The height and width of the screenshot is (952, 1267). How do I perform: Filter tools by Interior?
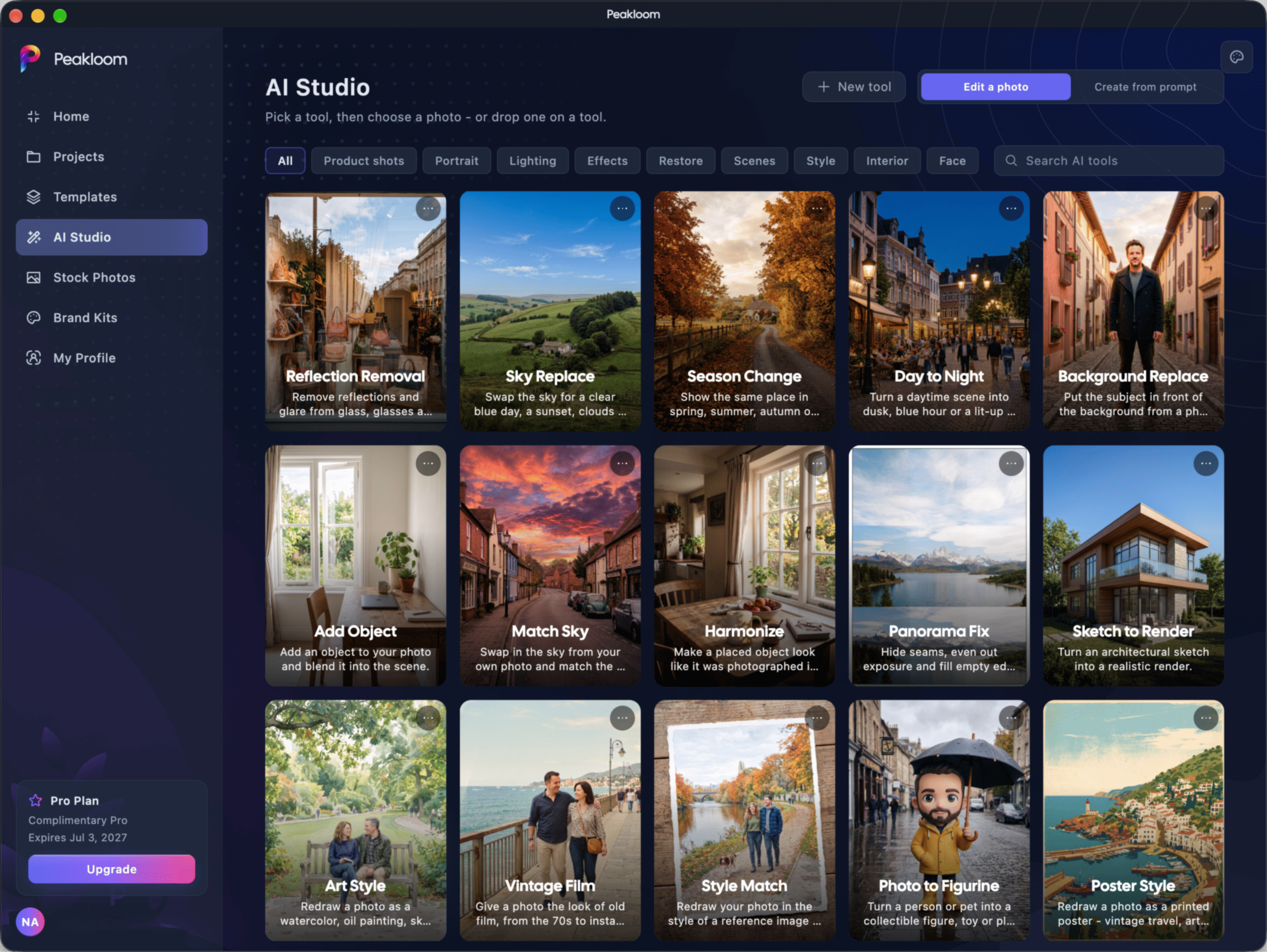(887, 161)
